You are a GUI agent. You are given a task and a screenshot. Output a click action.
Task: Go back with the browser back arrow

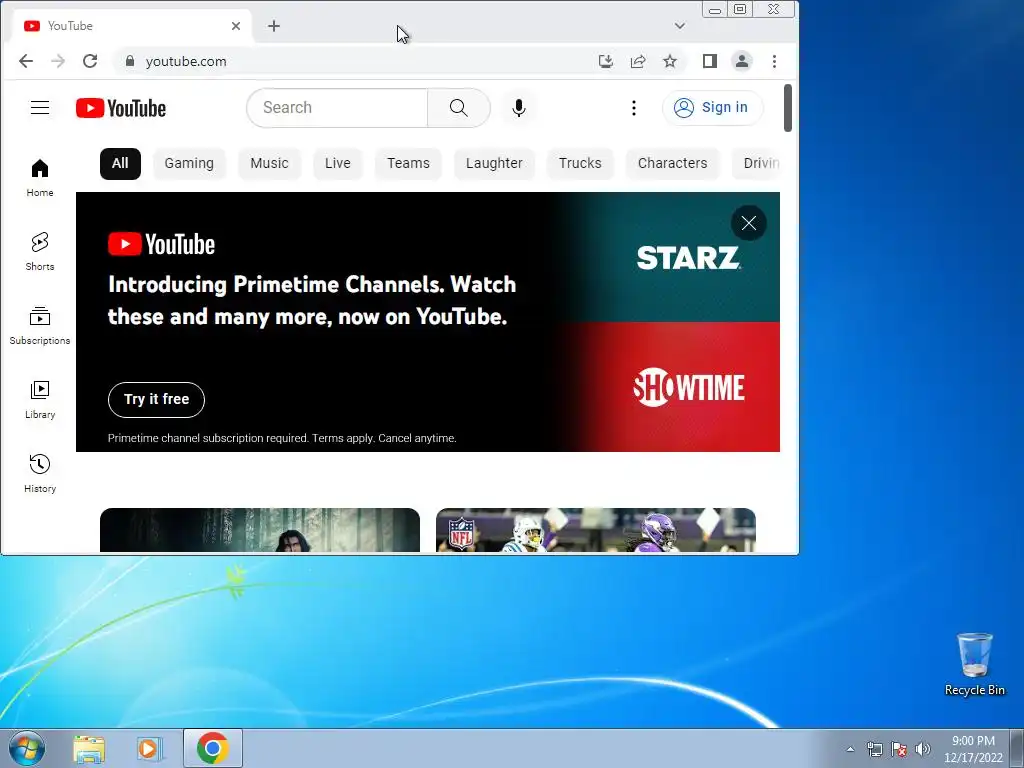[25, 61]
